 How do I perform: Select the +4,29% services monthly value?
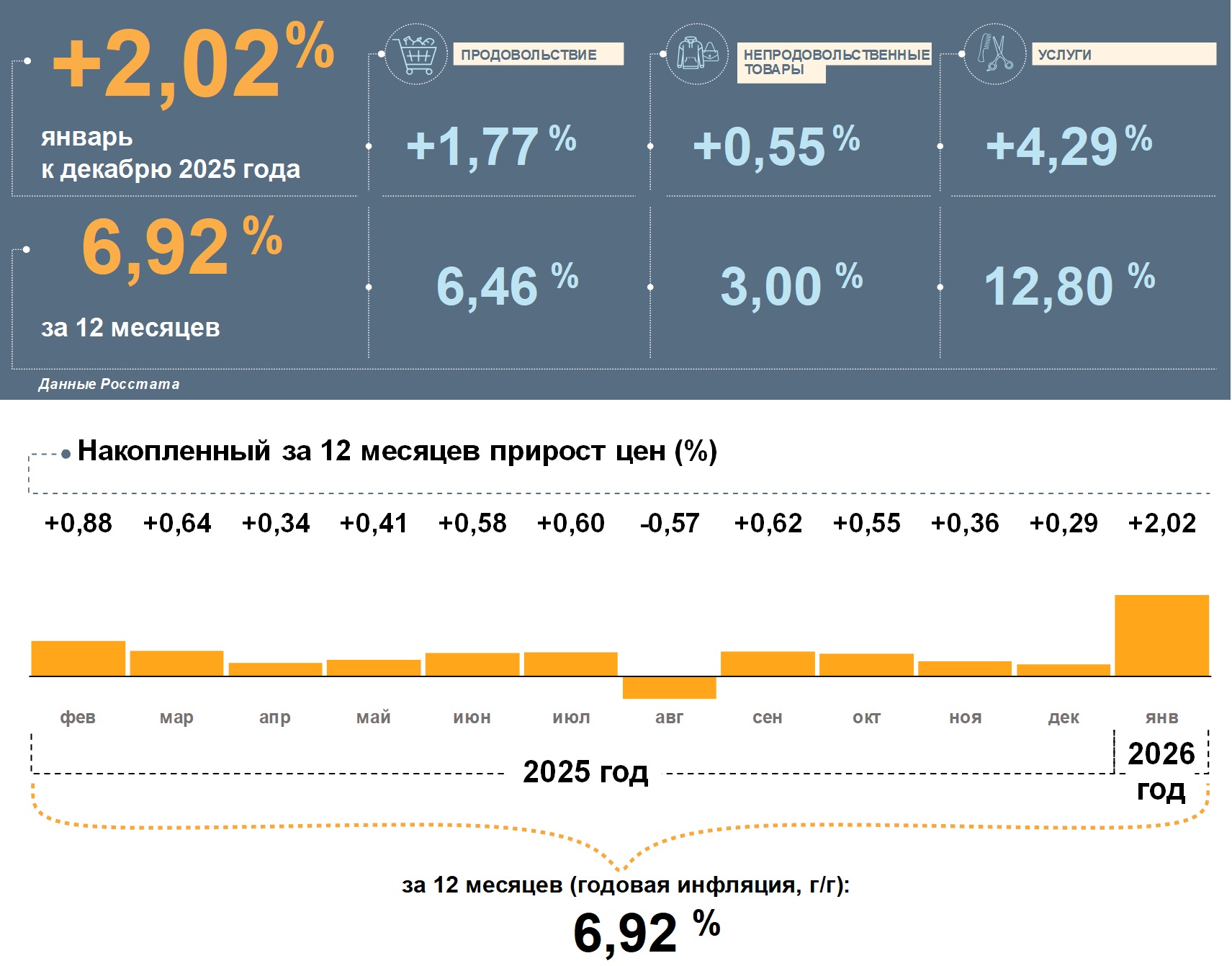point(1069,146)
